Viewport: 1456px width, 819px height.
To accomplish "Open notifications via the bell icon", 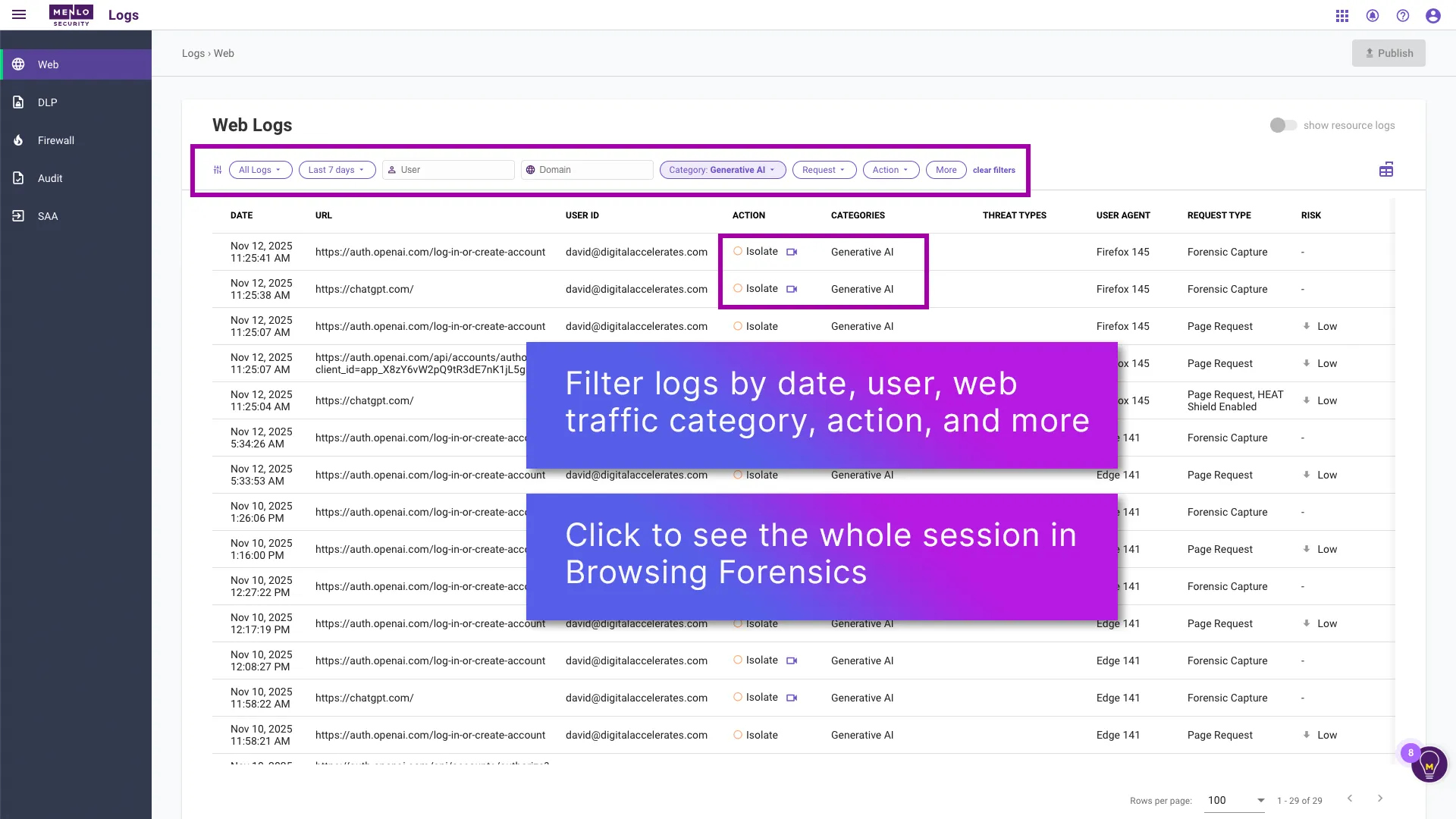I will coord(1373,15).
